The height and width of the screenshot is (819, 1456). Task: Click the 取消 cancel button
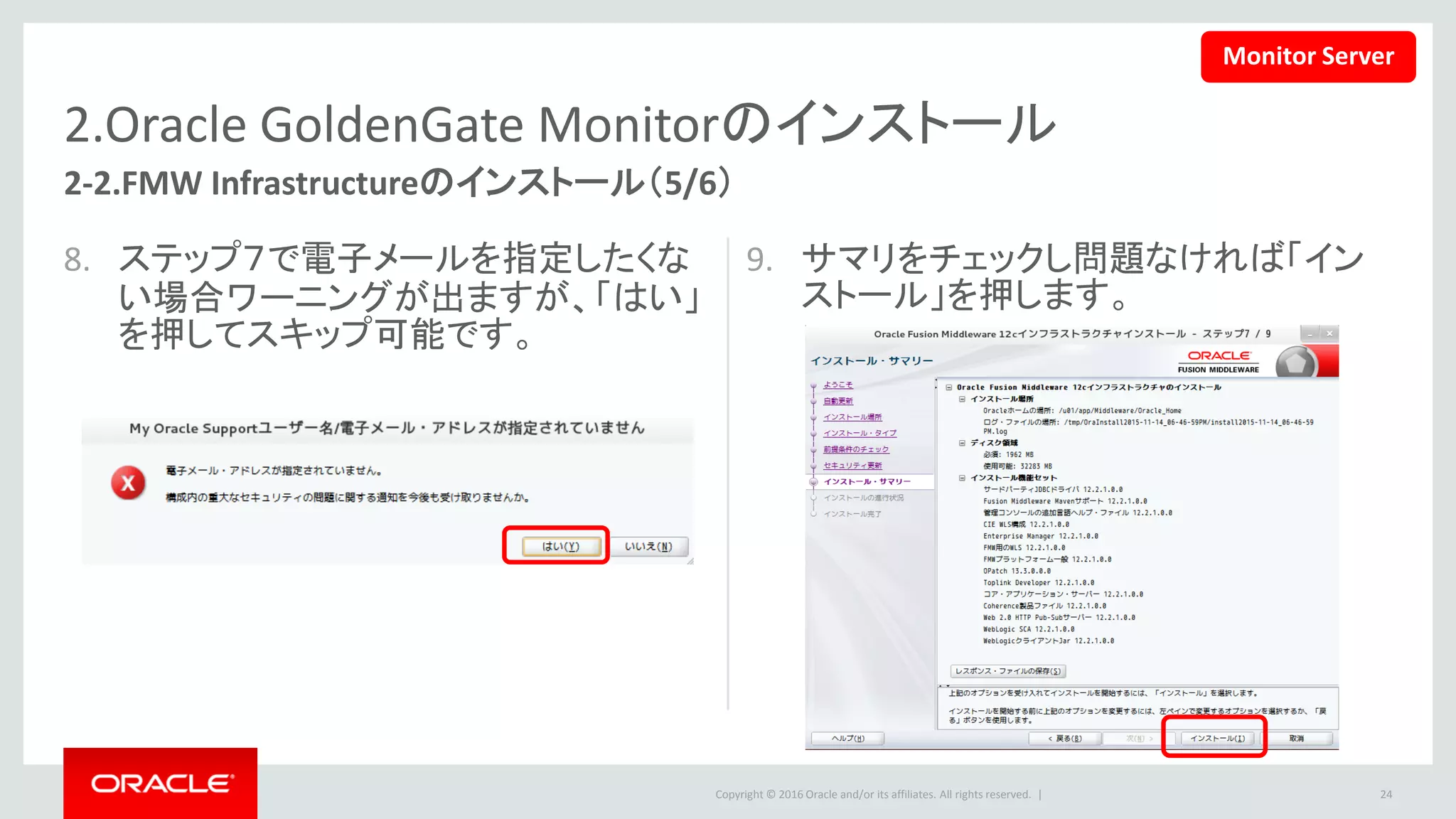[1296, 738]
